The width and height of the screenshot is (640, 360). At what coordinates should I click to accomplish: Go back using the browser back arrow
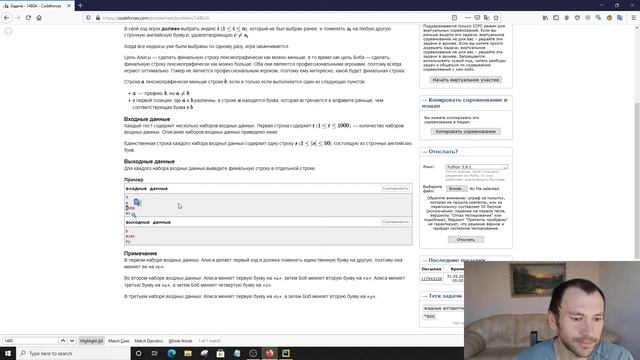(x=7, y=18)
